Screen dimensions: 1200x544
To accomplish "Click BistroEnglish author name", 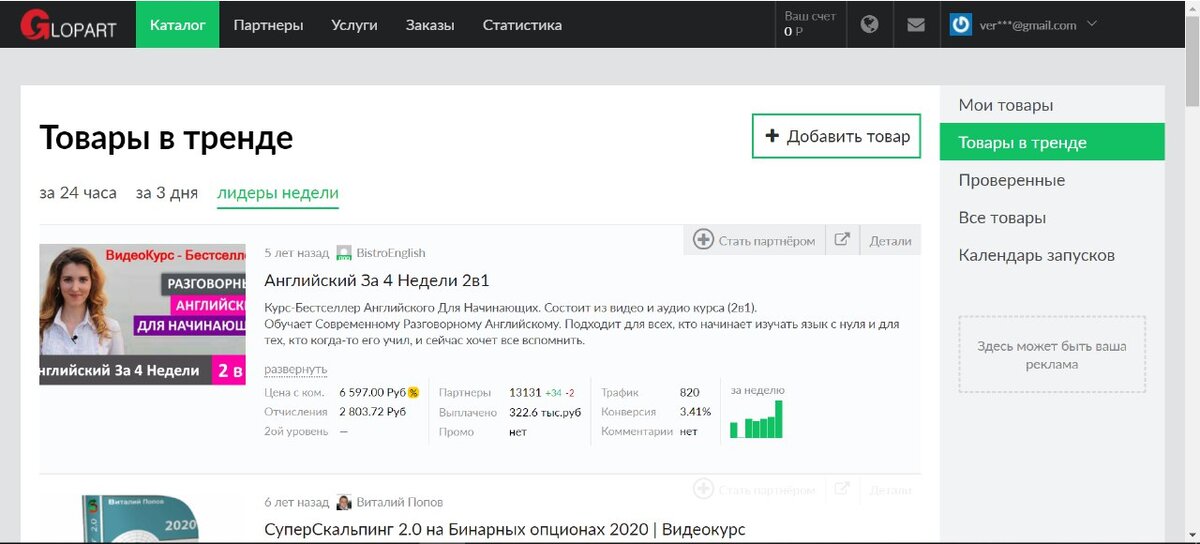I will coord(391,253).
